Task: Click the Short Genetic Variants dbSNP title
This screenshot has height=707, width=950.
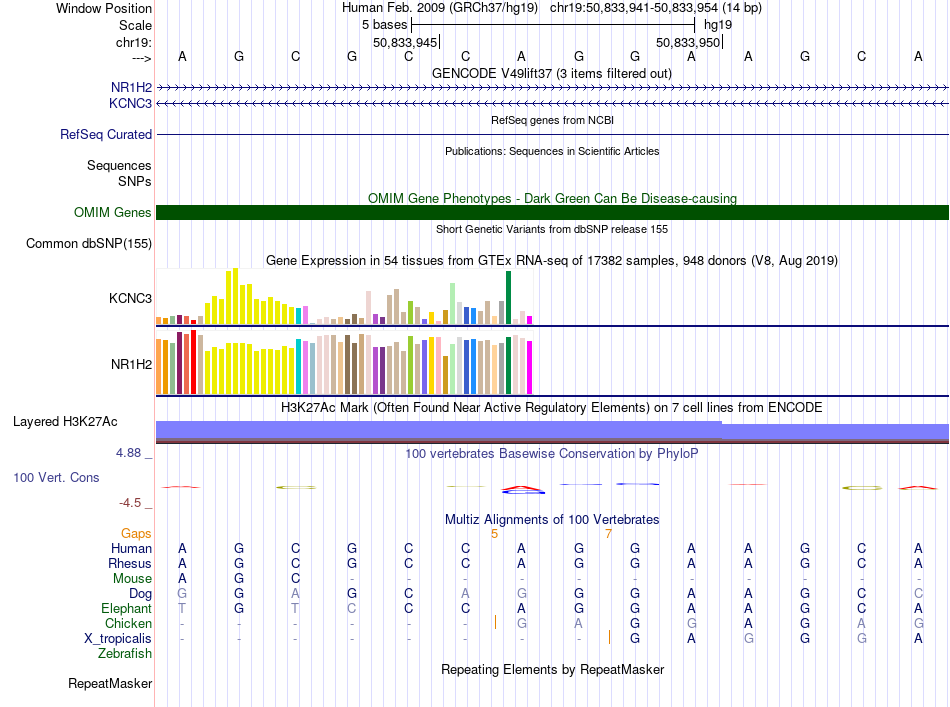Action: [552, 229]
